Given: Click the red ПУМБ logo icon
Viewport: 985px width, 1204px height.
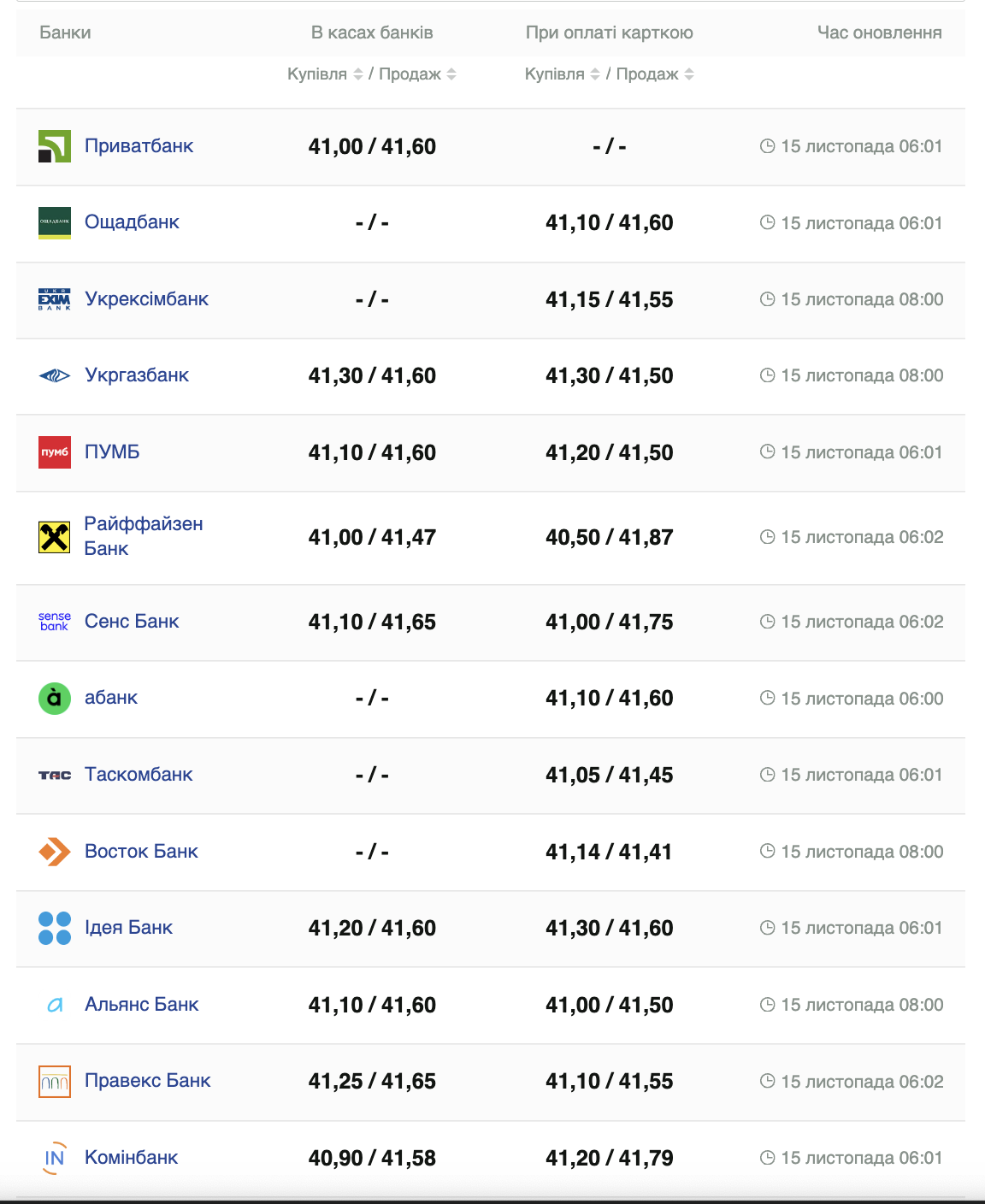Looking at the screenshot, I should [x=55, y=452].
